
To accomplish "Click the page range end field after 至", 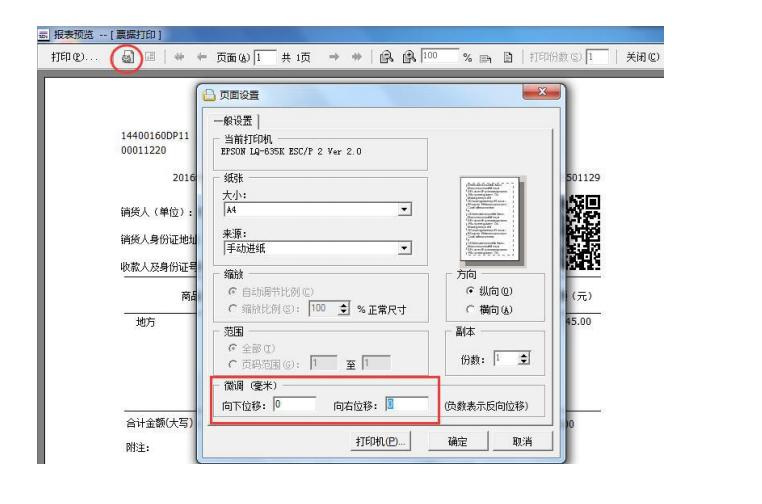I will (376, 363).
